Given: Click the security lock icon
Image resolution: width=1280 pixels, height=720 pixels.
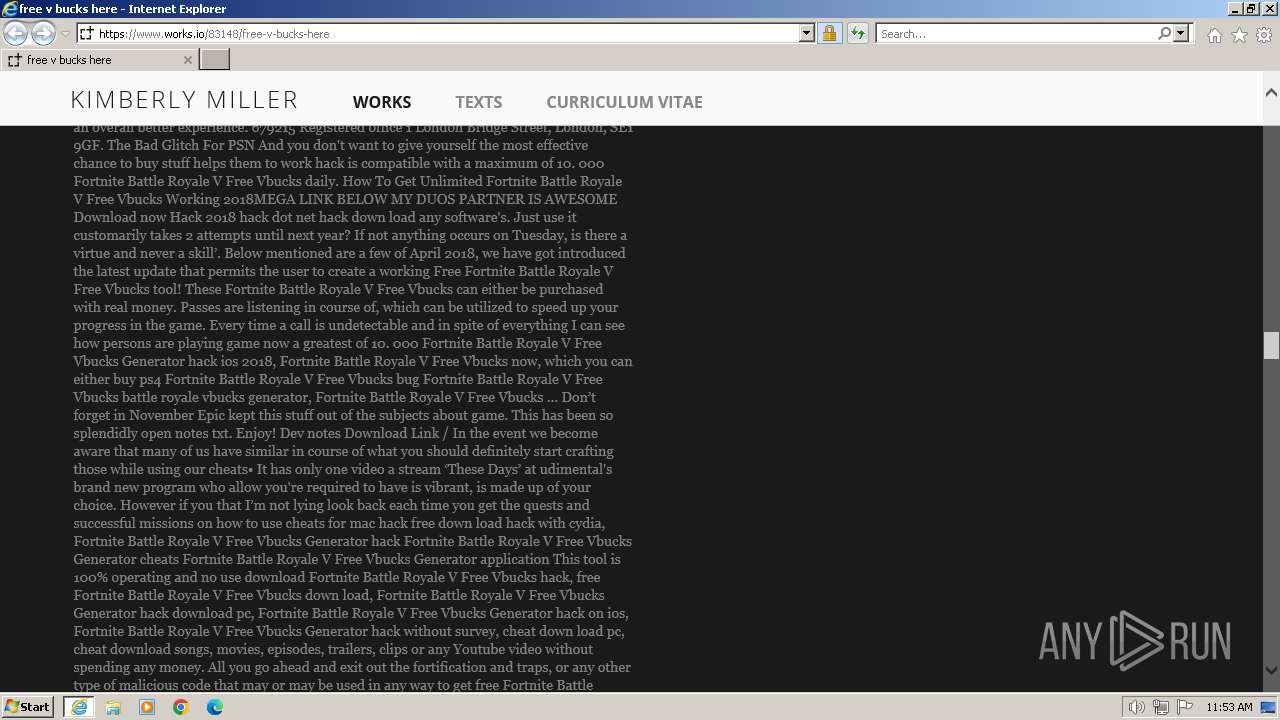Looking at the screenshot, I should [x=829, y=33].
